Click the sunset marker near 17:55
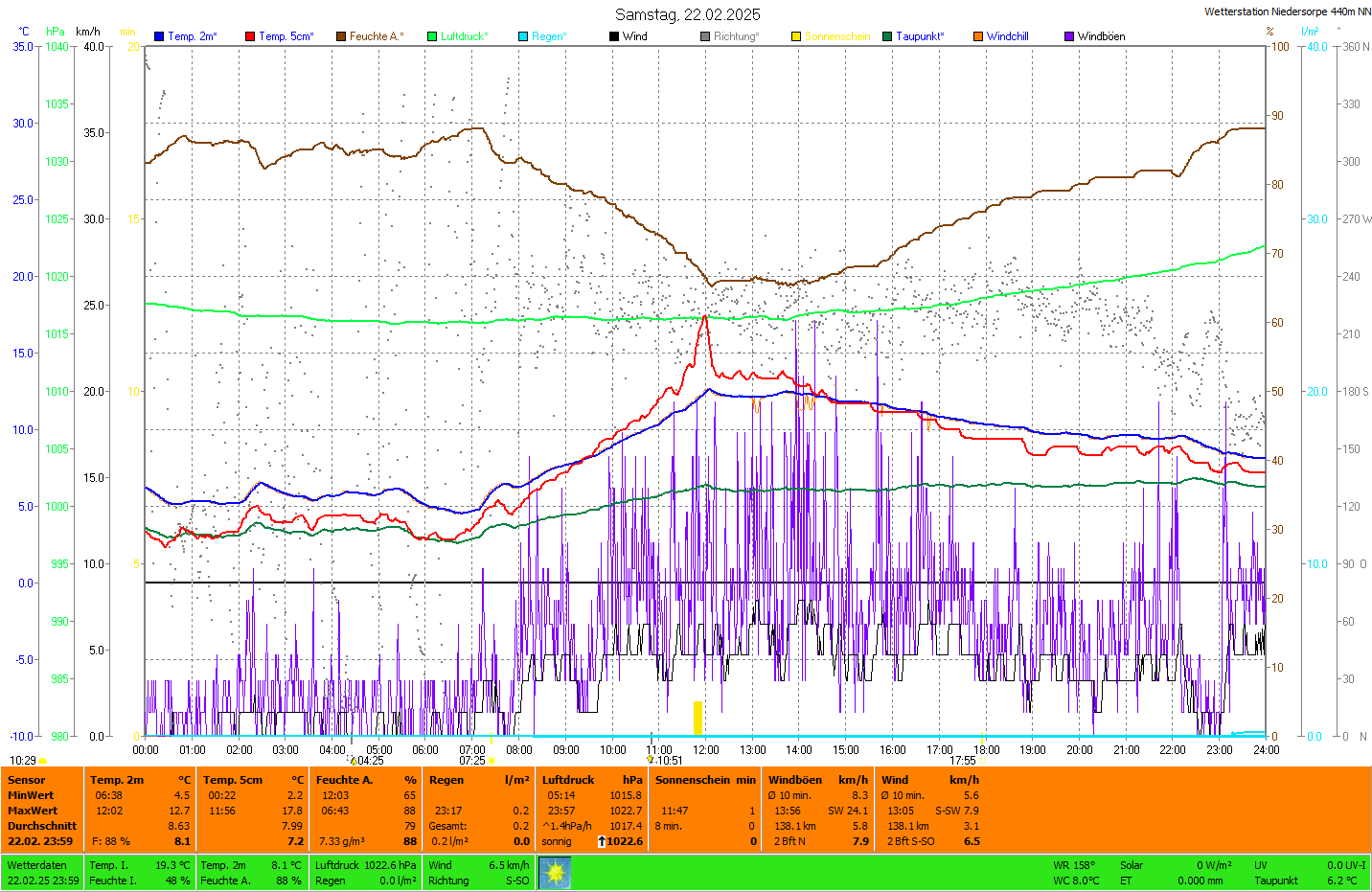 [981, 761]
